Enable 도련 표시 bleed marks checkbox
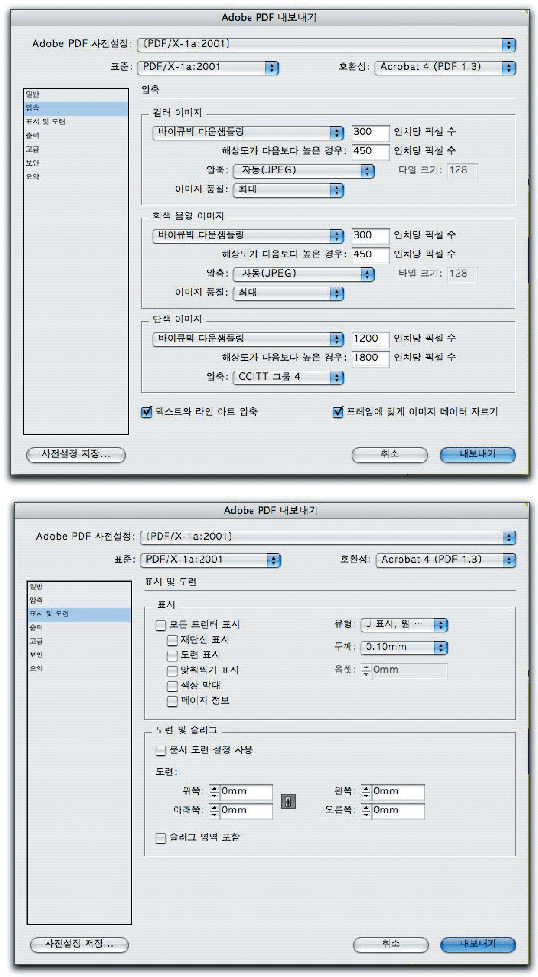538x977 pixels. [x=172, y=655]
